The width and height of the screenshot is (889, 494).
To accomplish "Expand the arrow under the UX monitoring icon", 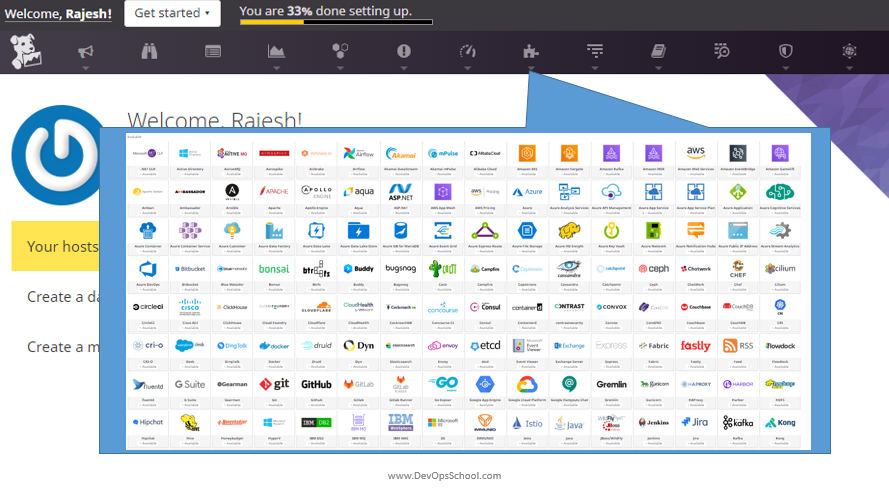I will pos(850,69).
